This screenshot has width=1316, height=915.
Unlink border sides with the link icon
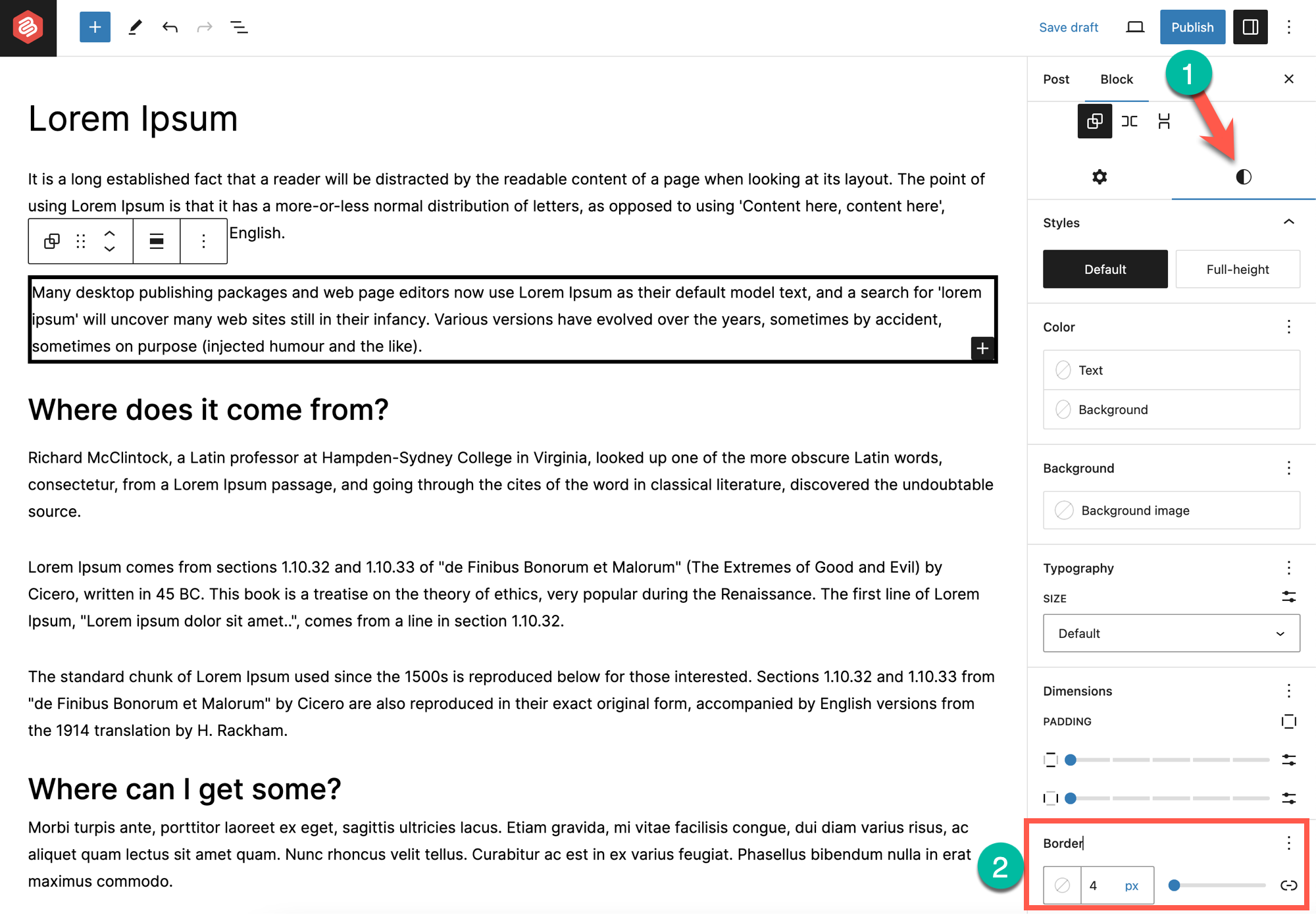click(x=1288, y=885)
